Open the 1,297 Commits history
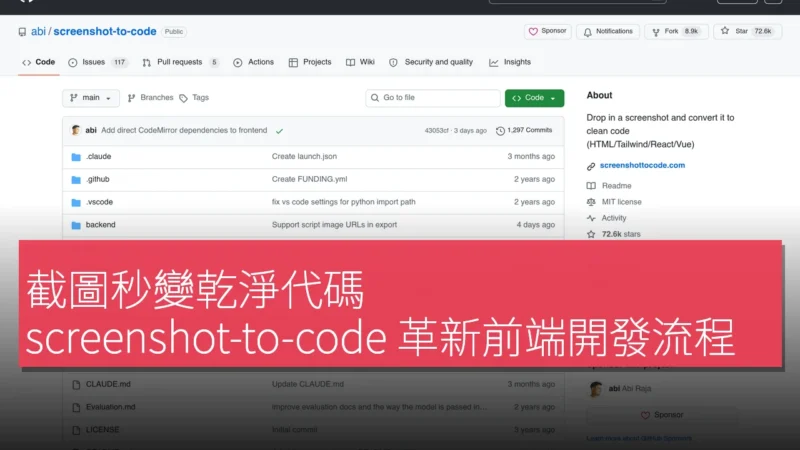Viewport: 800px width, 450px height. (x=524, y=131)
